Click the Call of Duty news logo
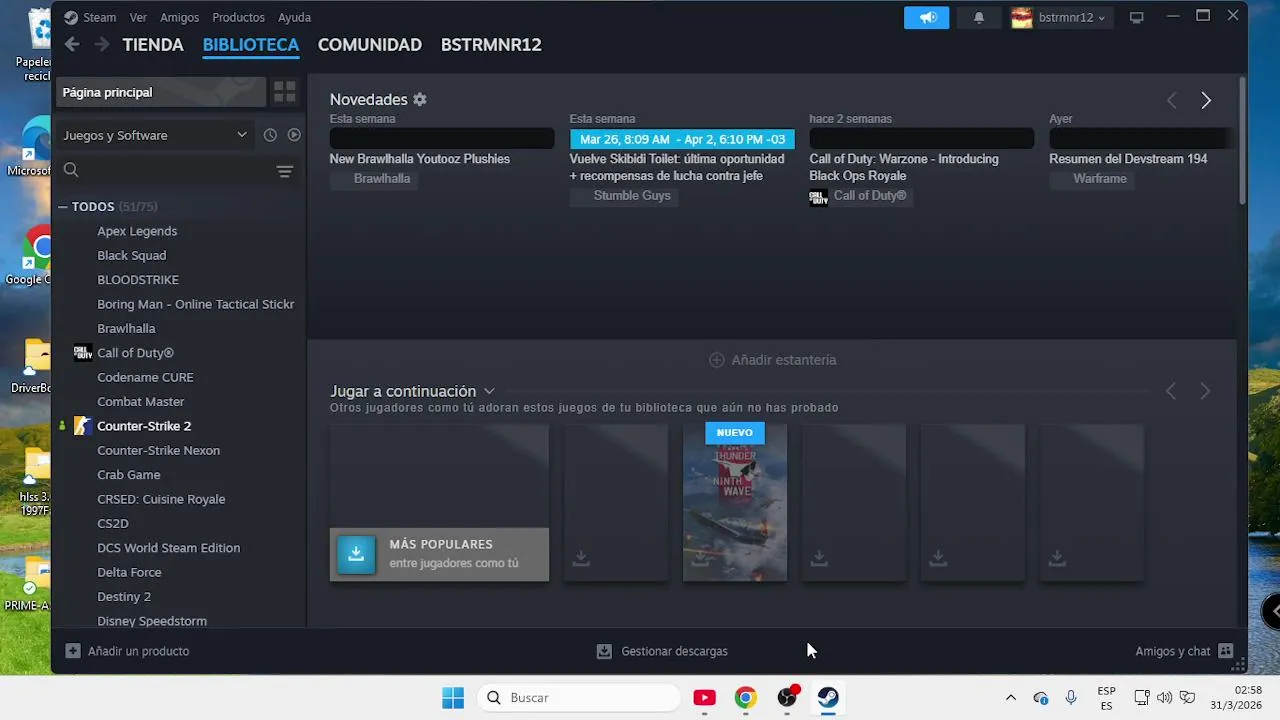The image size is (1280, 720). click(x=819, y=196)
